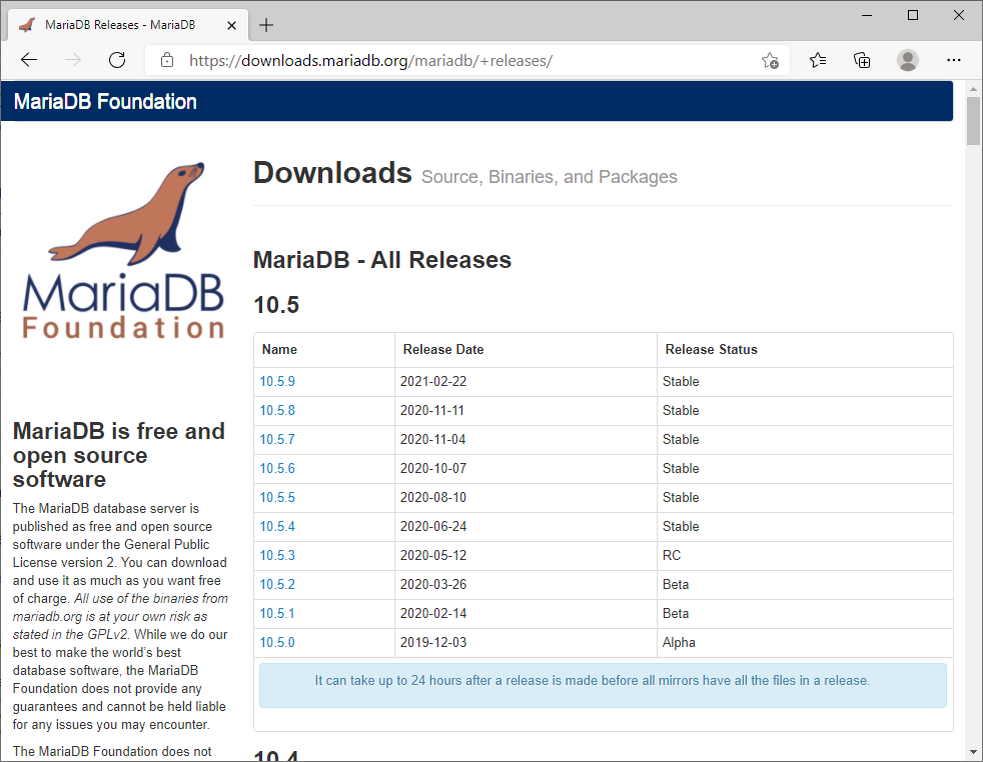Open Settings and more ellipsis menu

[954, 60]
